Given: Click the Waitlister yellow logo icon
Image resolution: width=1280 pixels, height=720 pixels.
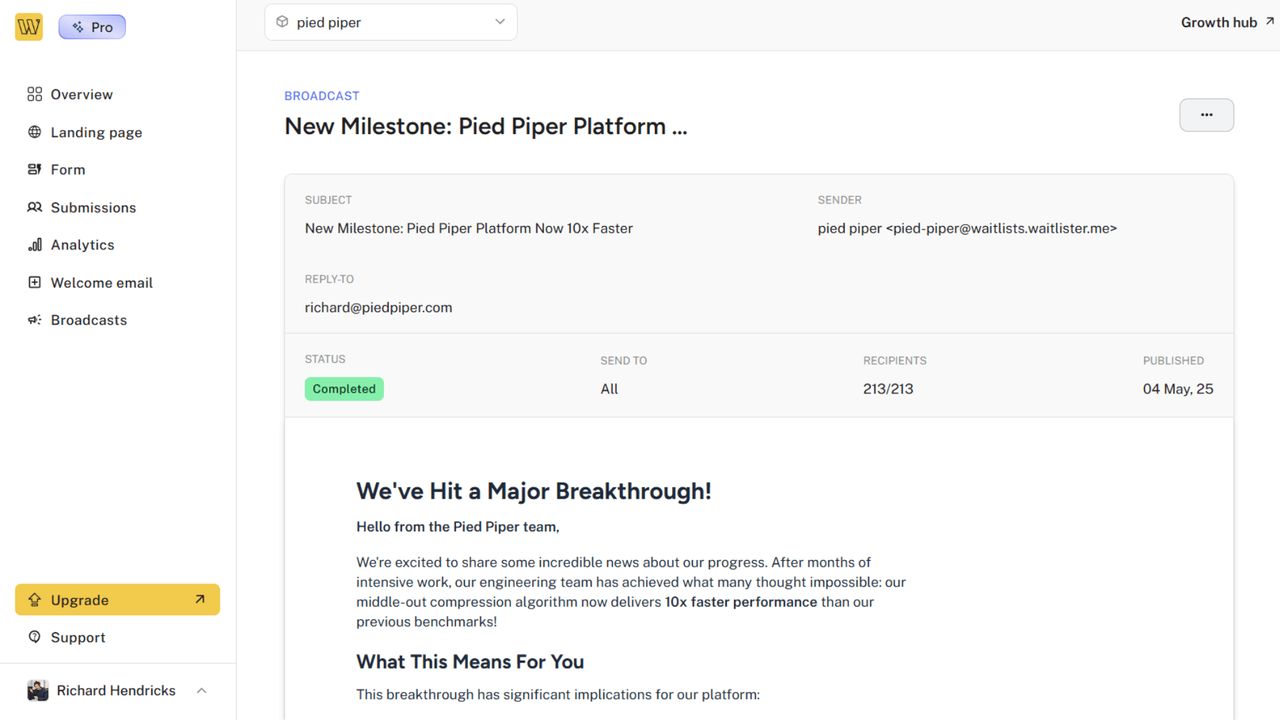Looking at the screenshot, I should point(29,27).
